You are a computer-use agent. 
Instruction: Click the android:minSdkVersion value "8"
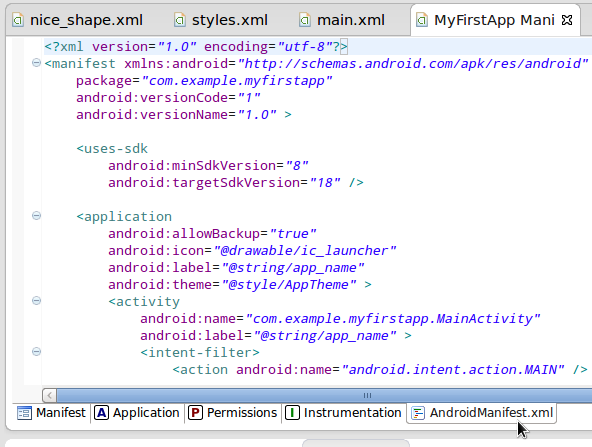297,165
